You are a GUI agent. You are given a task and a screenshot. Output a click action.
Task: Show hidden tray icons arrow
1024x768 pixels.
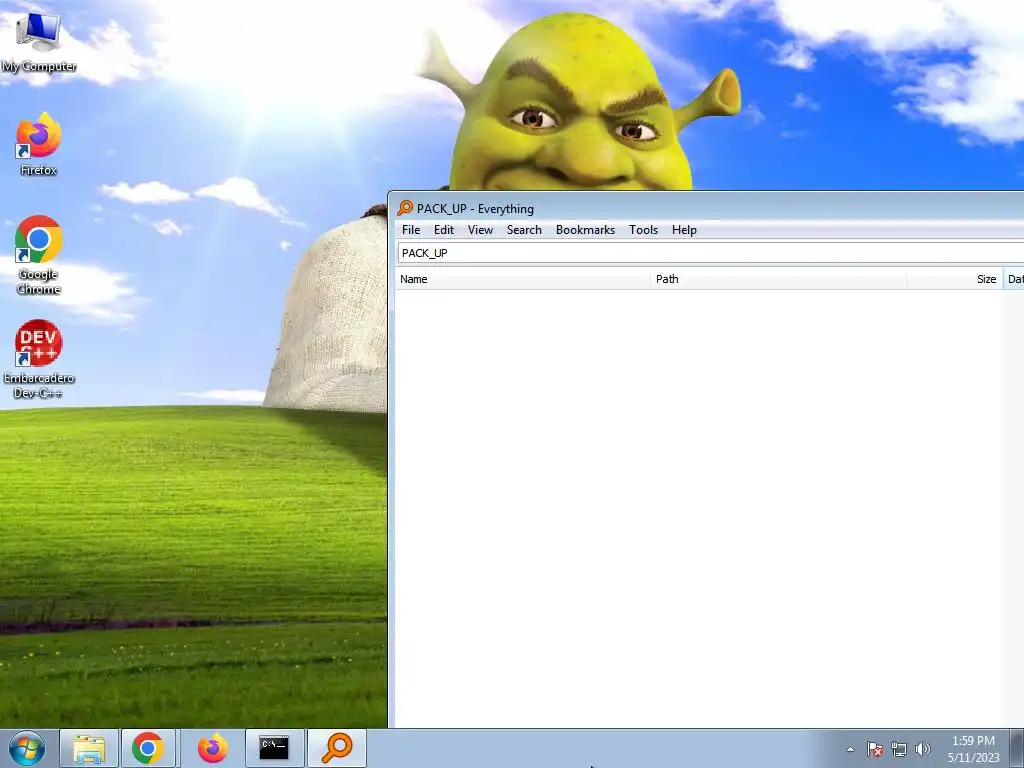850,749
